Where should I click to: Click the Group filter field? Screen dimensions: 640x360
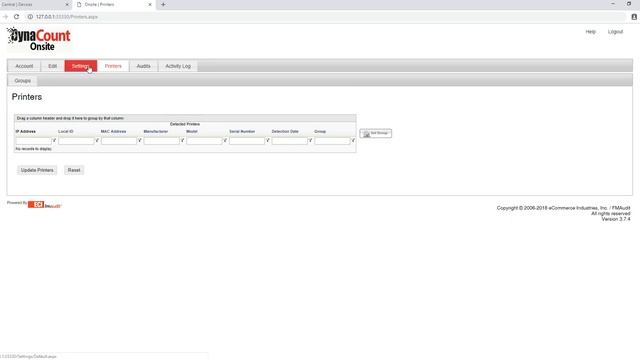click(332, 141)
